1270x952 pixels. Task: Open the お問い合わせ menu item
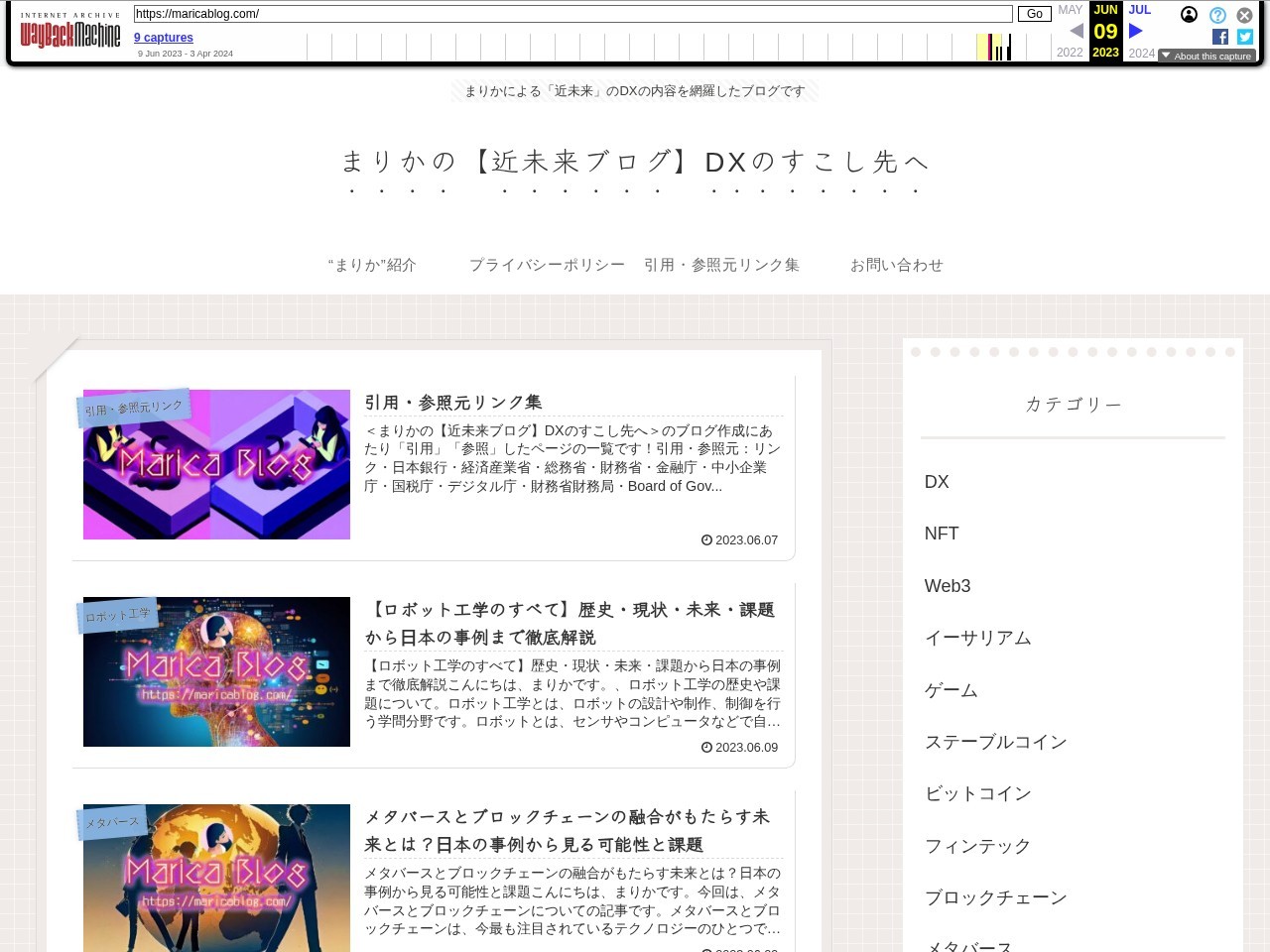click(x=896, y=265)
